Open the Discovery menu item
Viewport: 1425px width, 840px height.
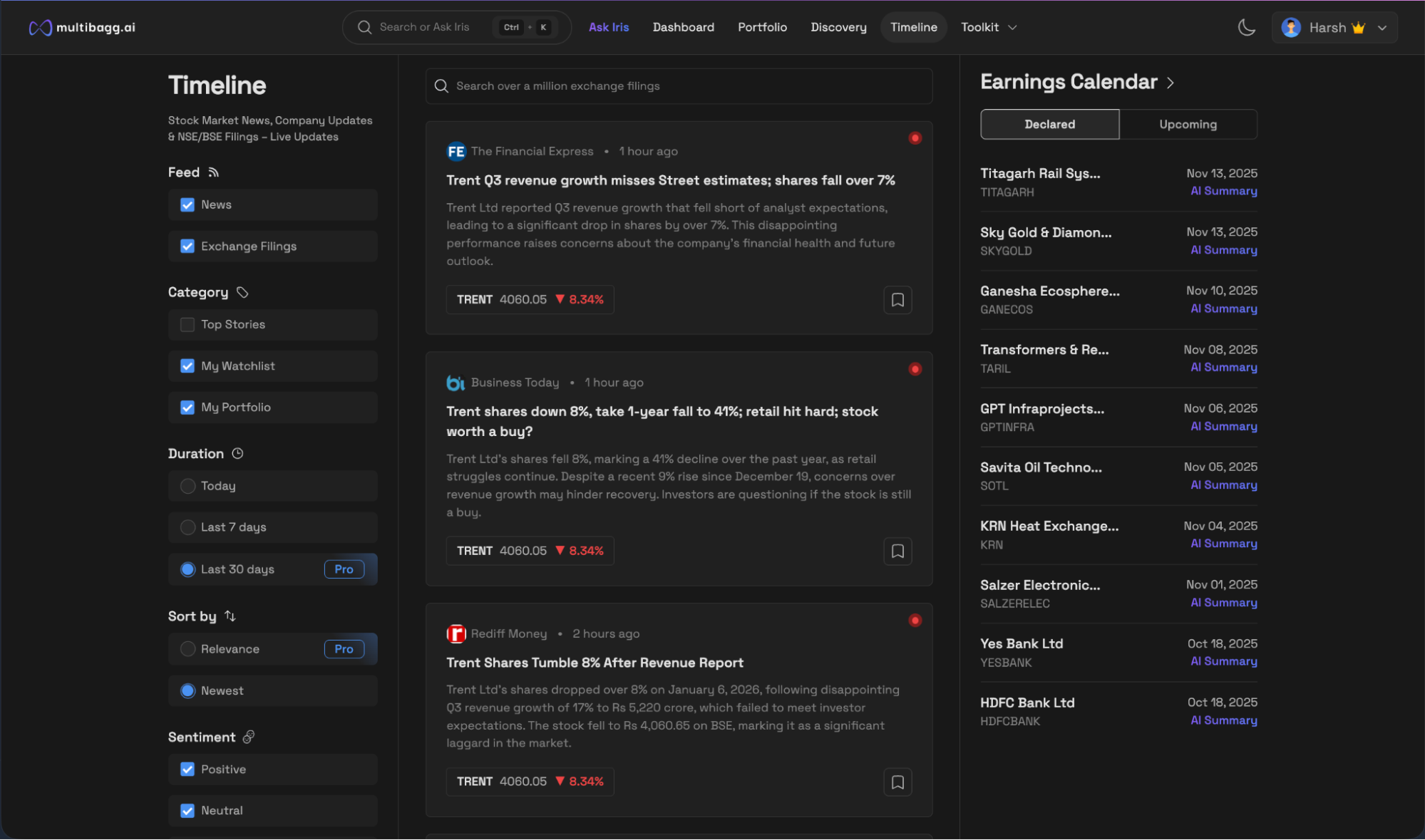click(838, 28)
